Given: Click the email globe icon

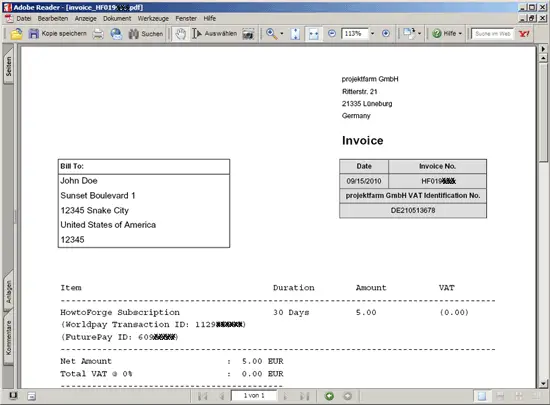Looking at the screenshot, I should click(x=116, y=34).
